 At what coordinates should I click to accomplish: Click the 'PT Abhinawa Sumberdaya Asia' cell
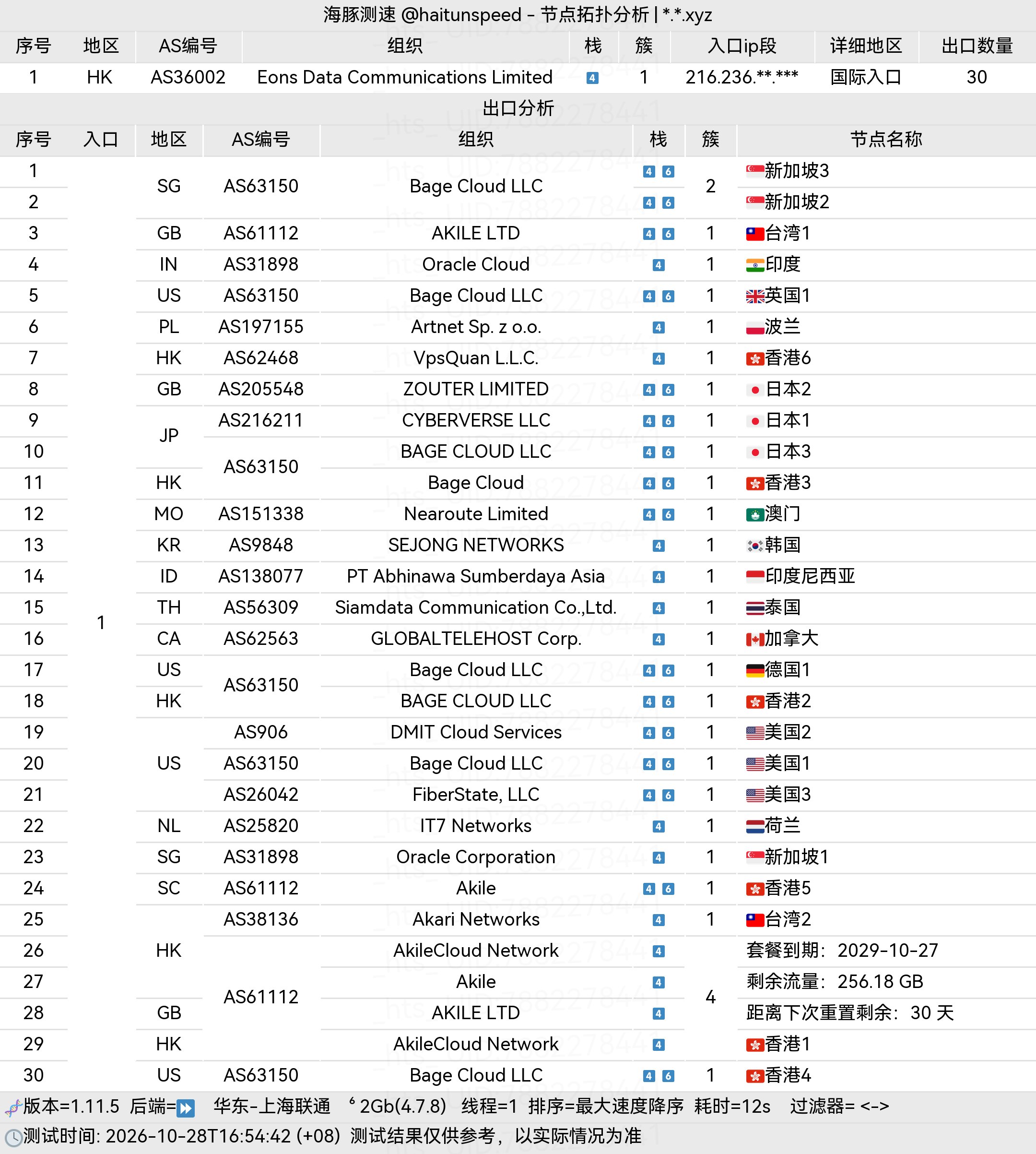[476, 576]
